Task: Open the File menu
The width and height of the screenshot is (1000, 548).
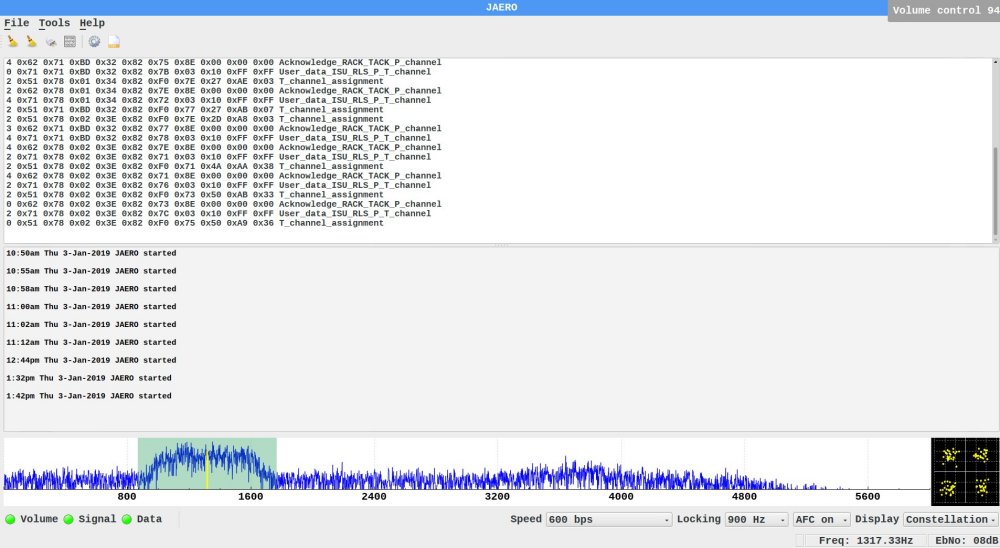Action: [x=16, y=23]
